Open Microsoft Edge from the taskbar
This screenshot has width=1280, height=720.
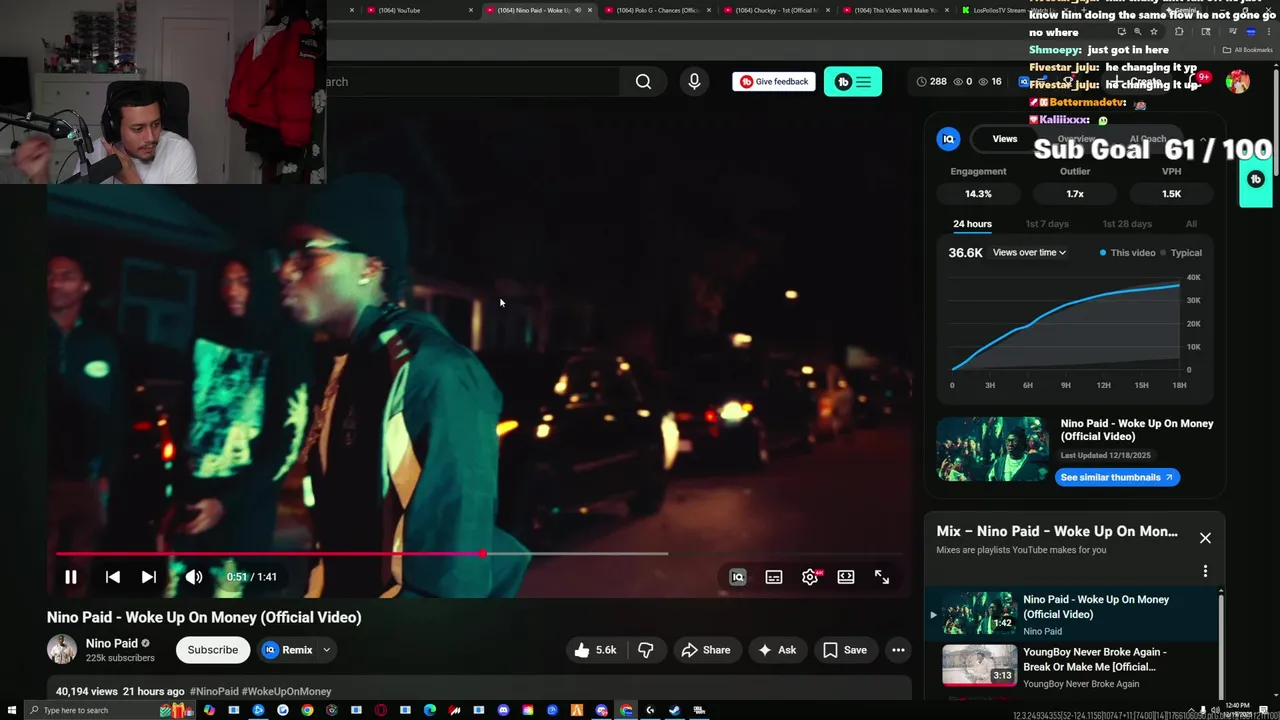click(430, 711)
